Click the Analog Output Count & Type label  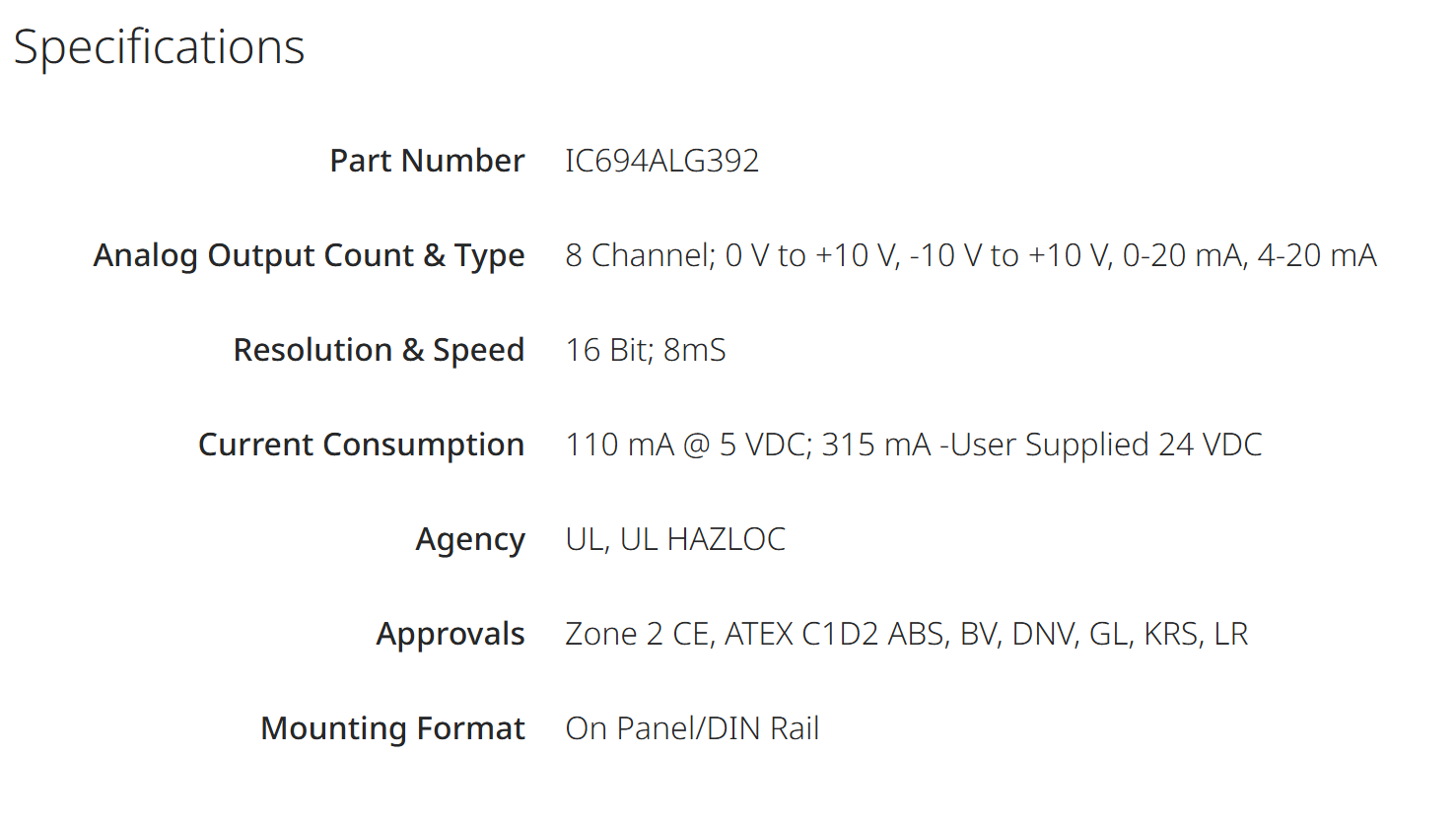click(310, 255)
